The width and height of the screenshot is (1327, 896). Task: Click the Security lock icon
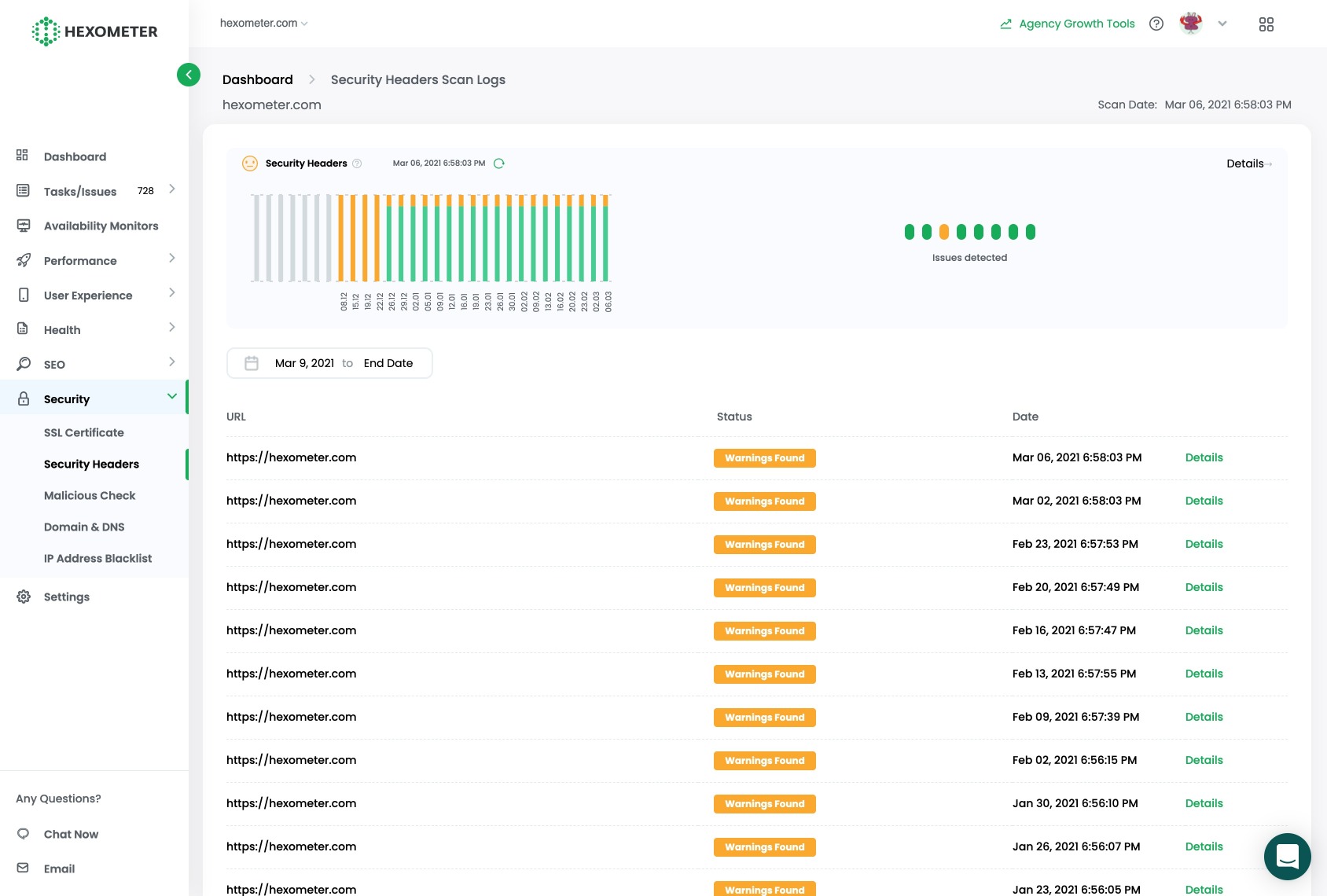click(24, 398)
